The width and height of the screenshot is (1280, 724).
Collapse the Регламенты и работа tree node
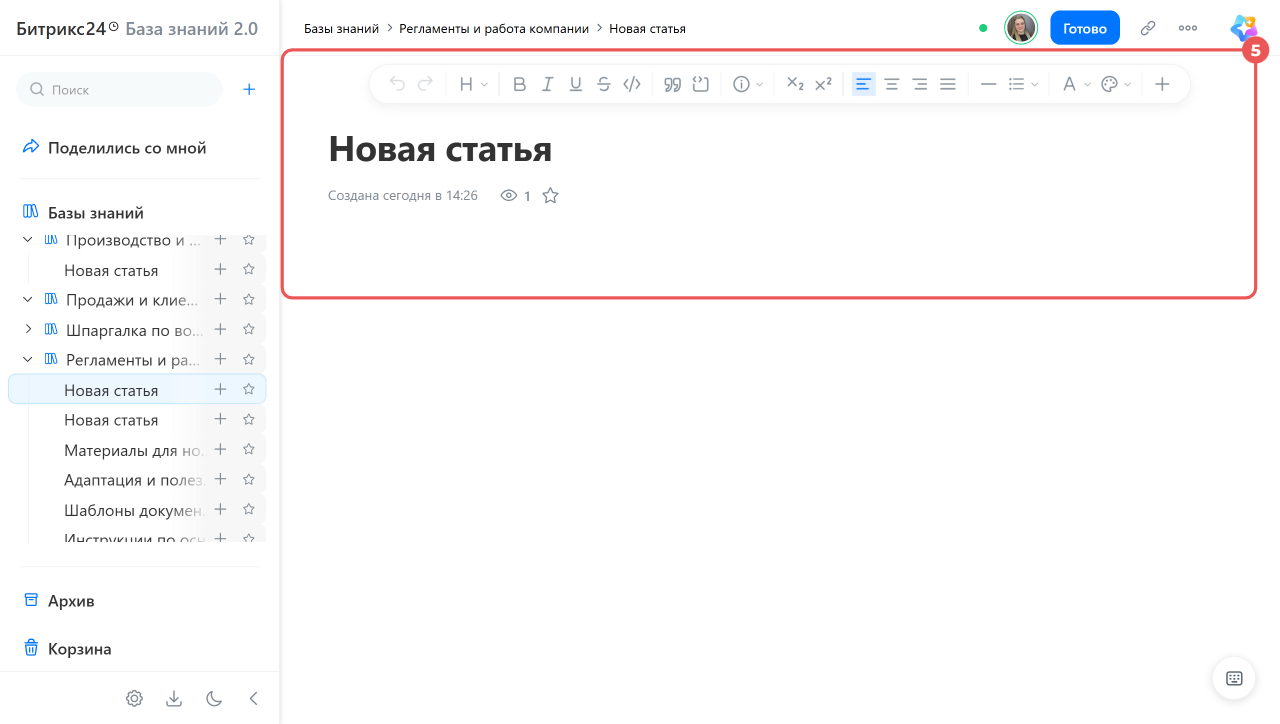pyautogui.click(x=28, y=359)
